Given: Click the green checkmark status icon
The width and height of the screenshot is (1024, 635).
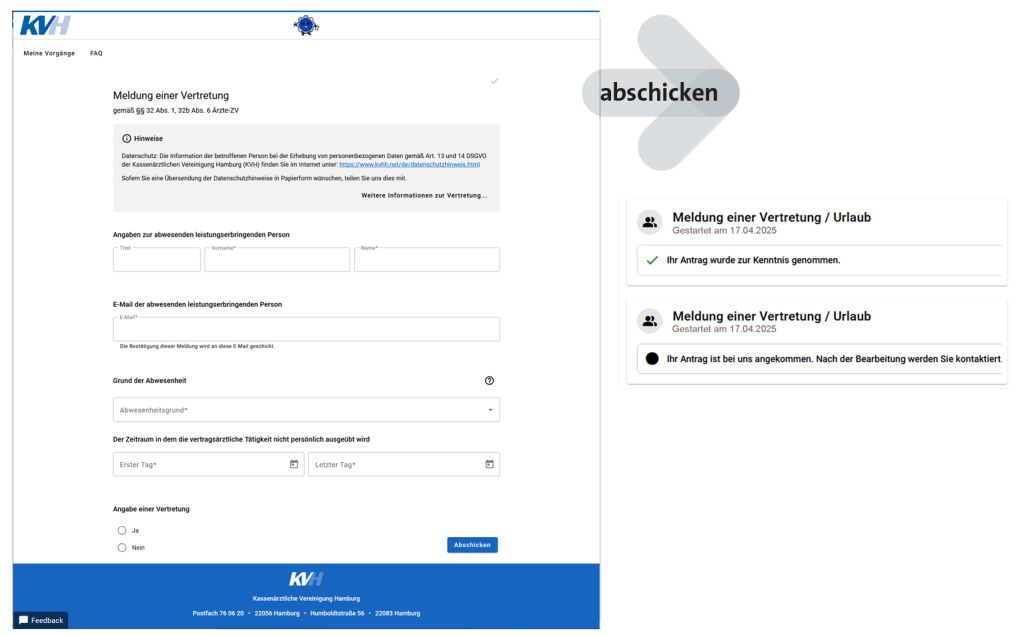Looking at the screenshot, I should 652,260.
